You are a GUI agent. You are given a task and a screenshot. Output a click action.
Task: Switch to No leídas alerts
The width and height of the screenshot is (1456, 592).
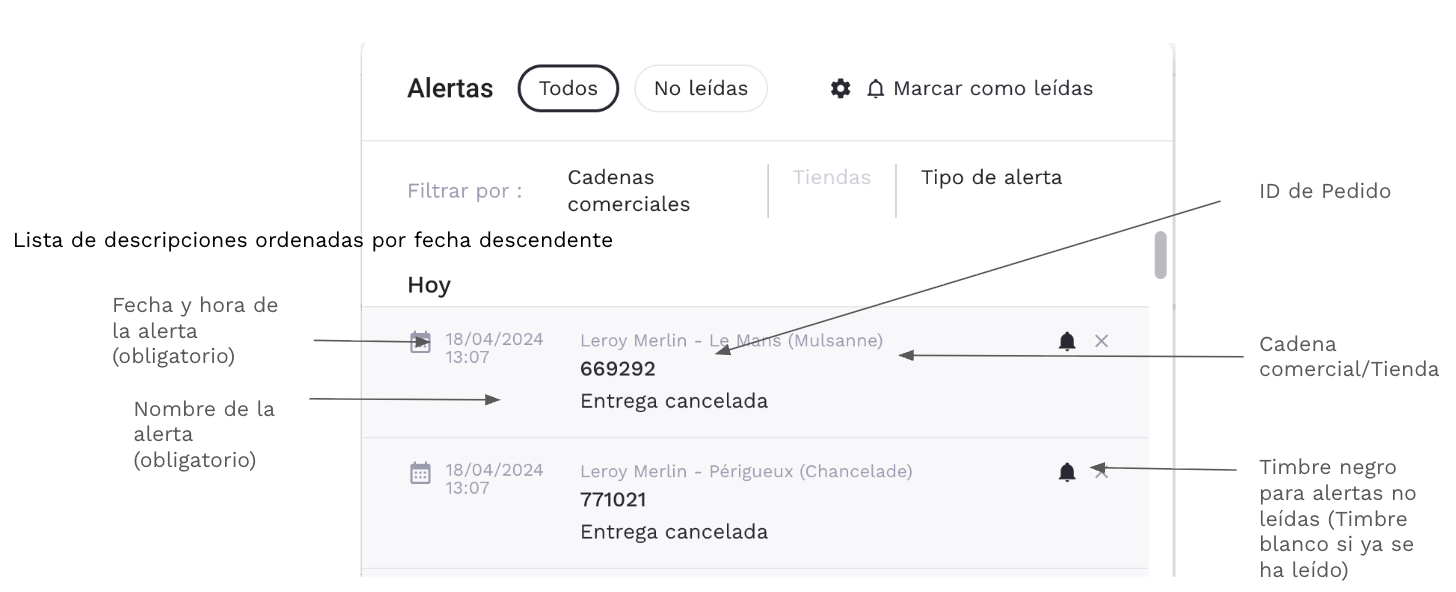click(700, 88)
